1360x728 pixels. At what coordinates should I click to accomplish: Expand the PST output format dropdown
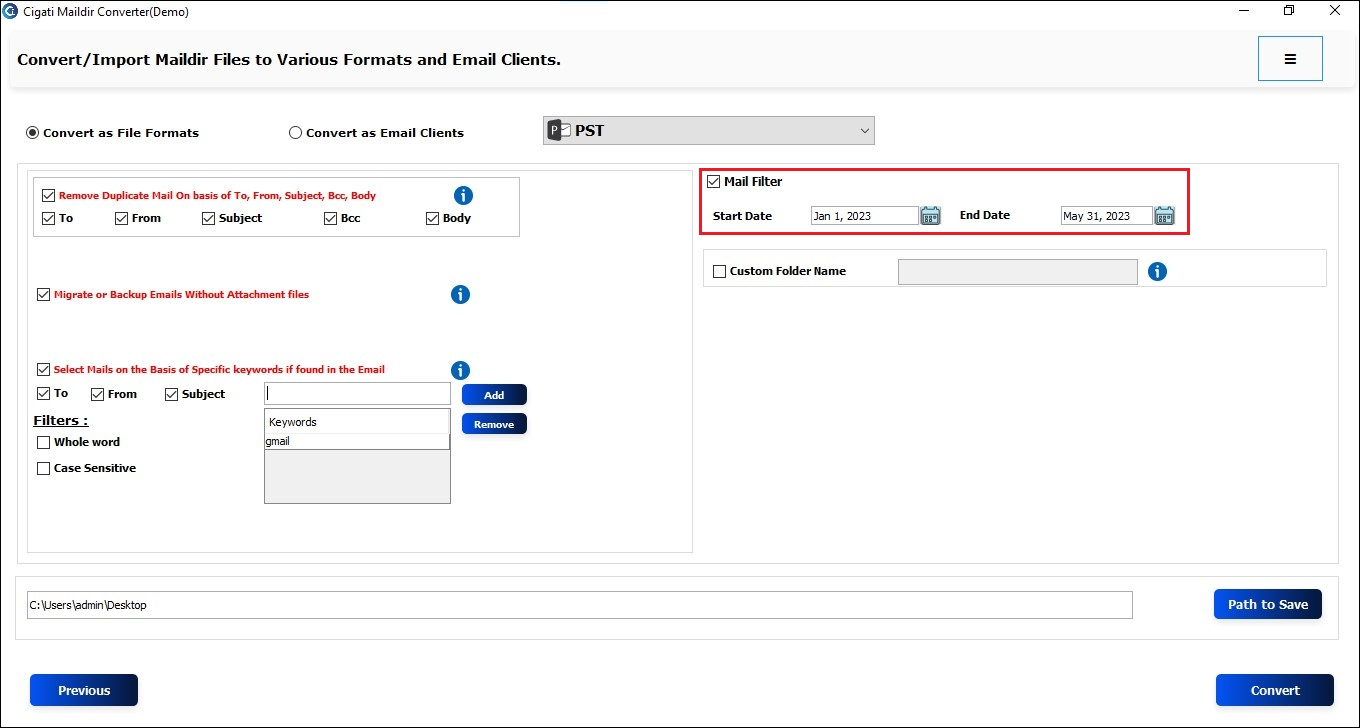tap(709, 131)
